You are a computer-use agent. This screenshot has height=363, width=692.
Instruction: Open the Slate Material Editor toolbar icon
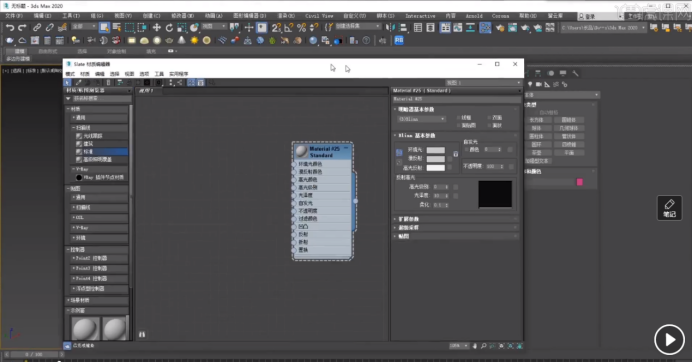point(485,27)
